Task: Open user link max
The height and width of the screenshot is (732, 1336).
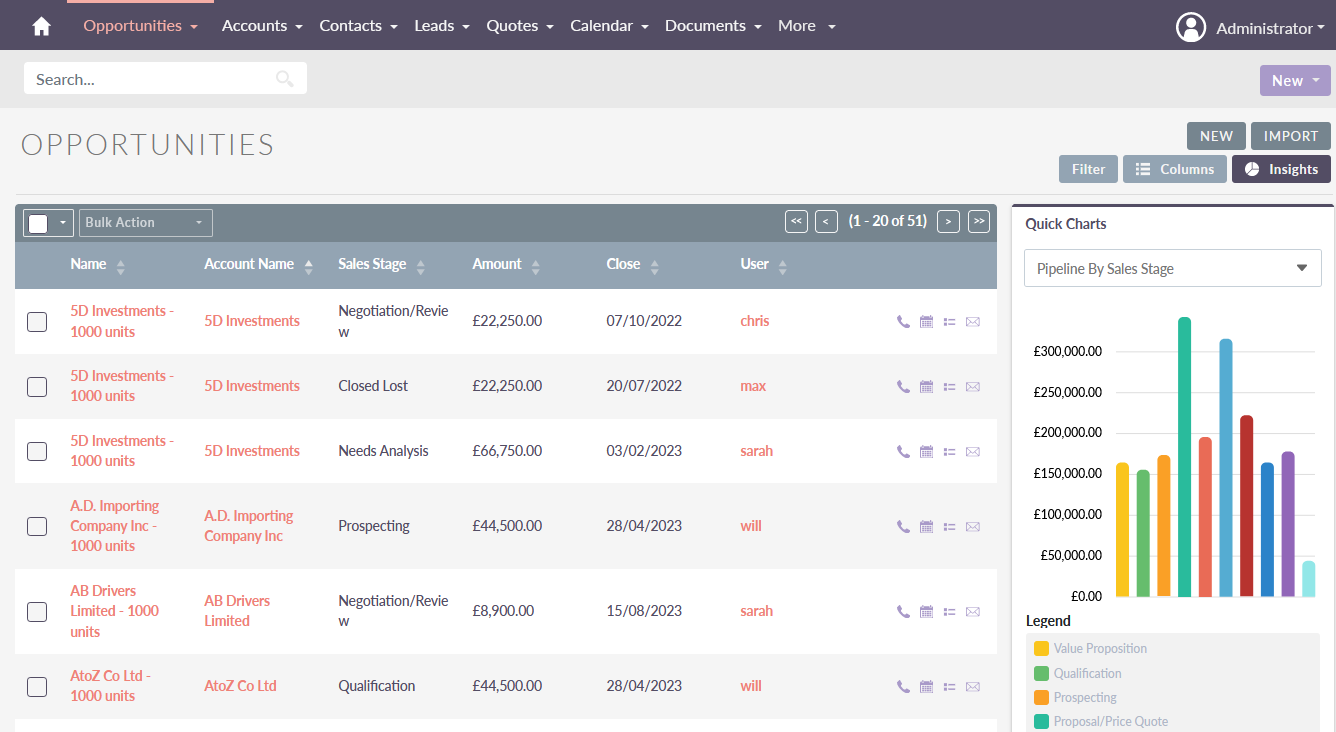Action: [753, 386]
